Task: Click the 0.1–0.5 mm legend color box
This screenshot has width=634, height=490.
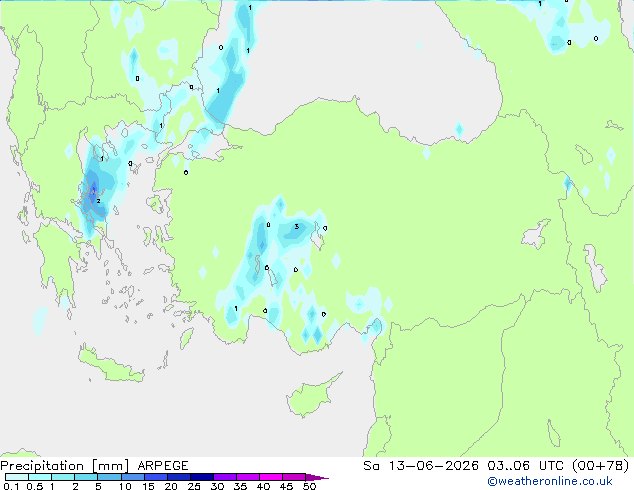Action: [17, 477]
